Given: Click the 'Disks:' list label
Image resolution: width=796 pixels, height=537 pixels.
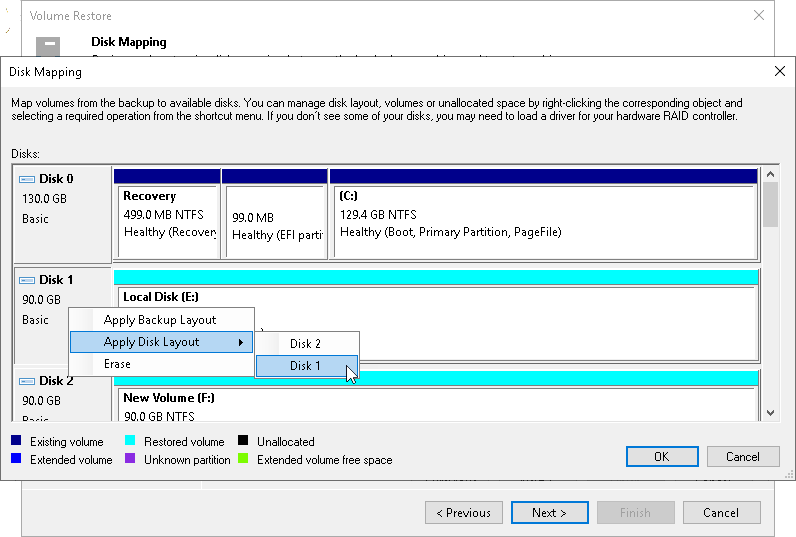Looking at the screenshot, I should tap(25, 154).
